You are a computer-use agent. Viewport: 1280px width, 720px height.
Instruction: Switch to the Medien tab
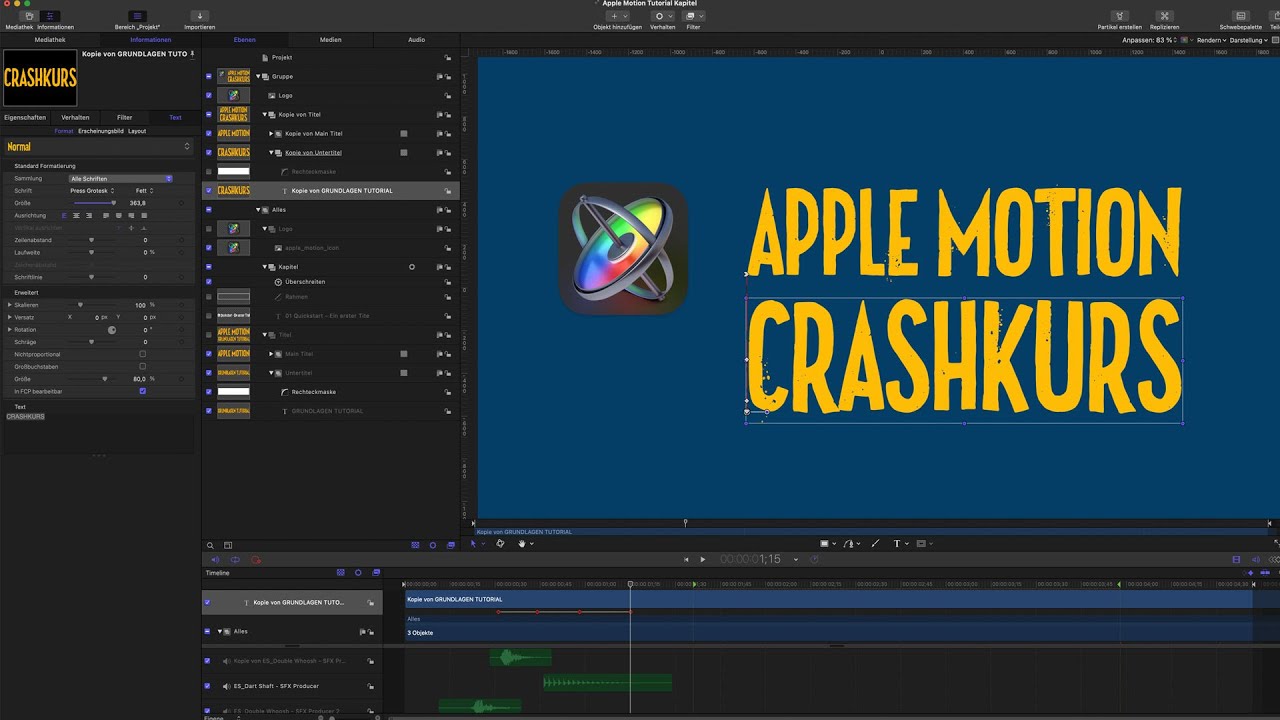(x=331, y=40)
